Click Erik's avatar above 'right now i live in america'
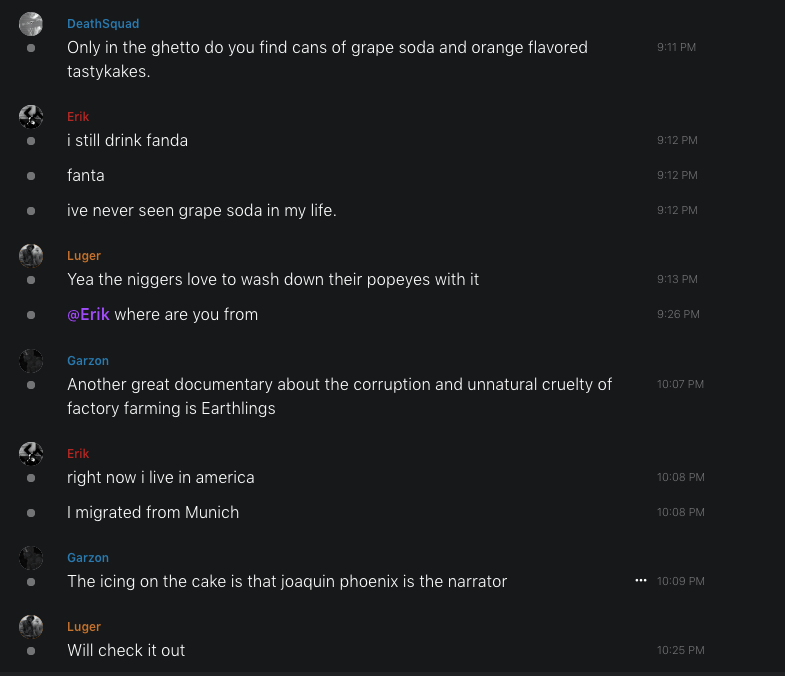This screenshot has width=785, height=676. click(31, 454)
